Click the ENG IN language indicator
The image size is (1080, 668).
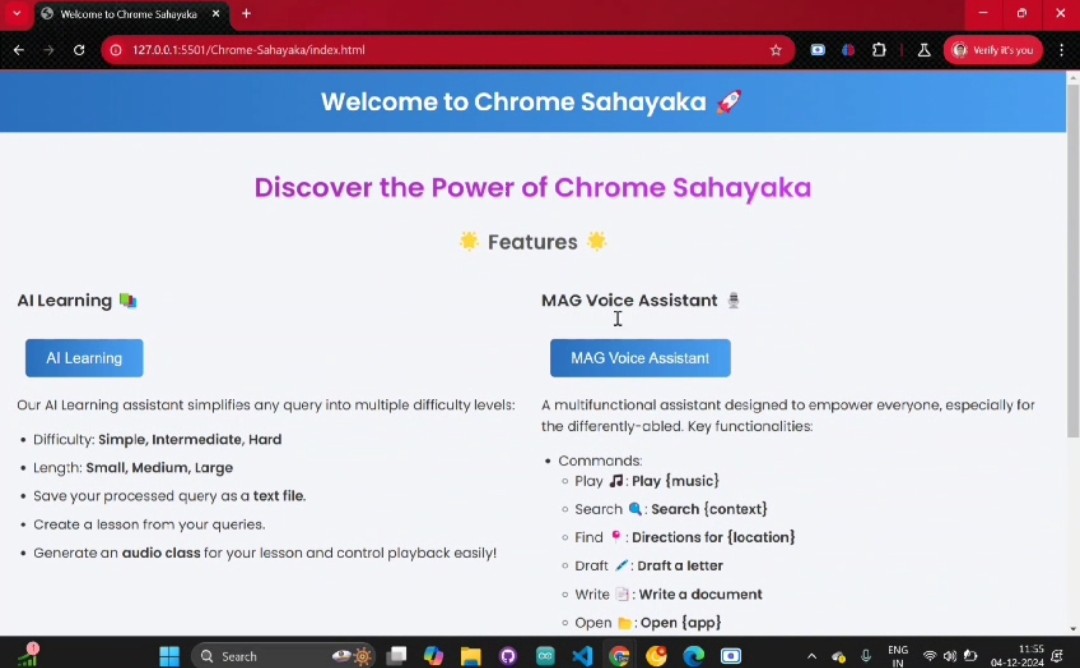[897, 656]
